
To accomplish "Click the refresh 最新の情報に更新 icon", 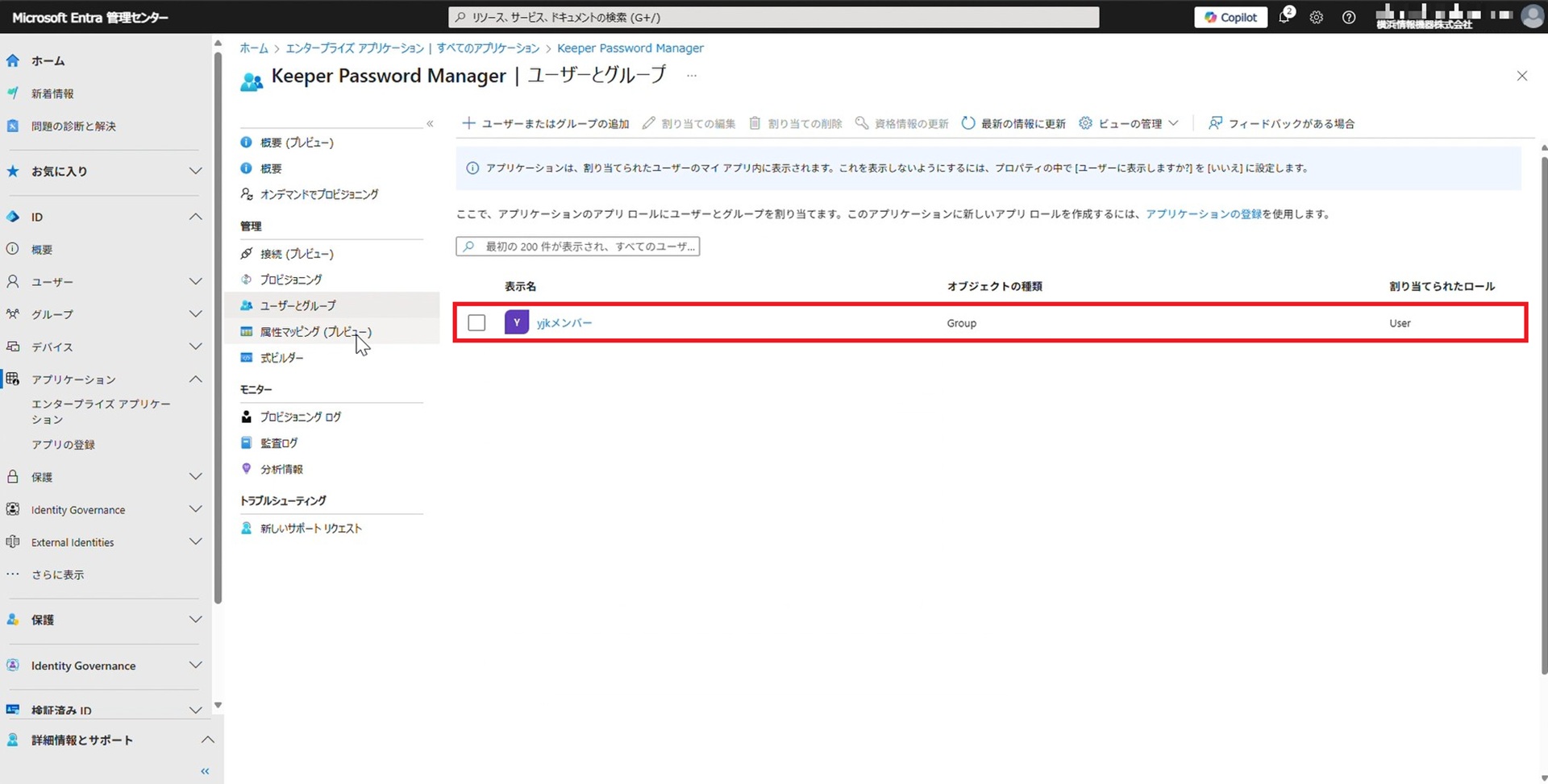I will pyautogui.click(x=967, y=123).
